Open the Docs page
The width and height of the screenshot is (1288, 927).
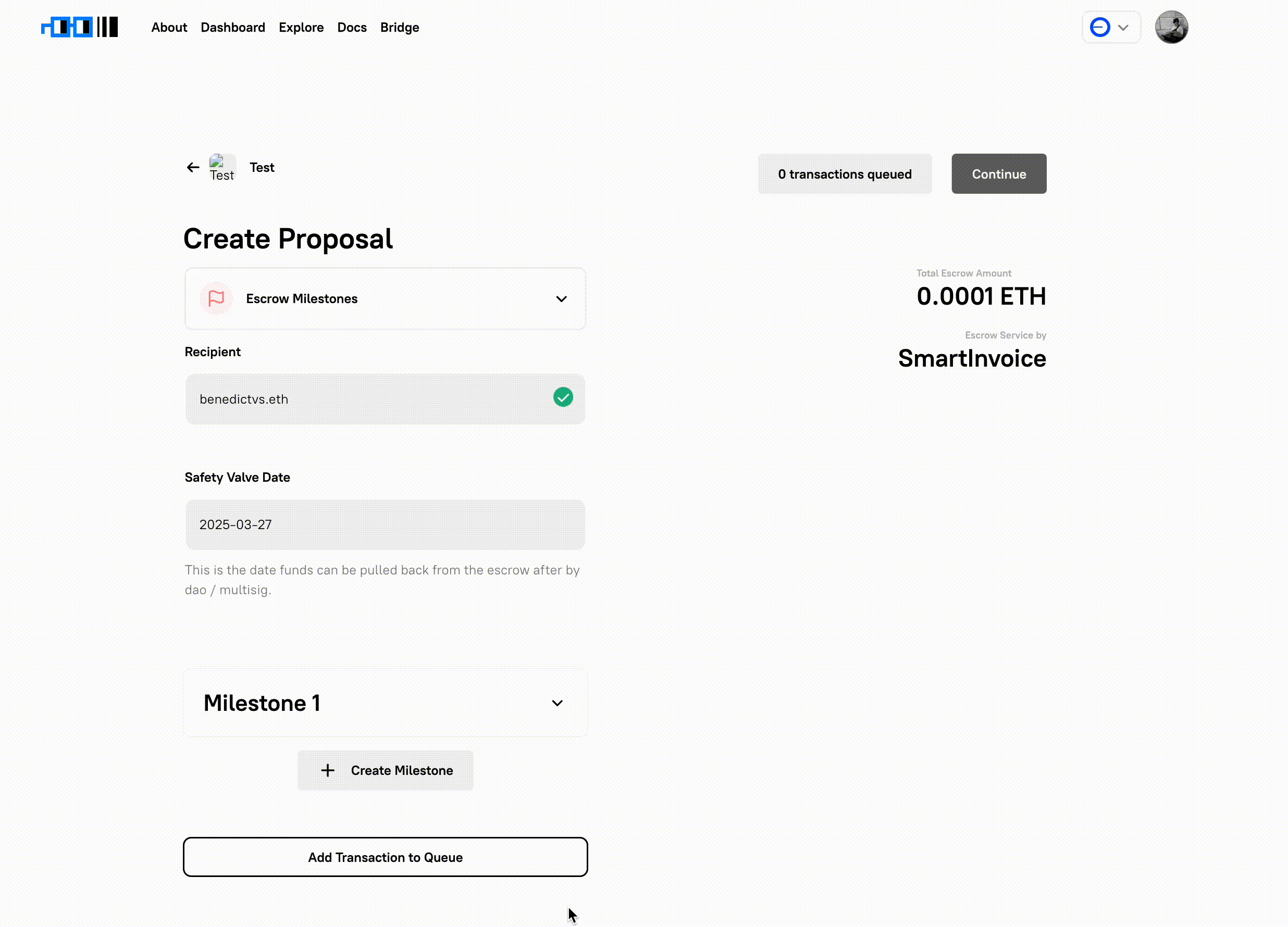click(x=352, y=27)
